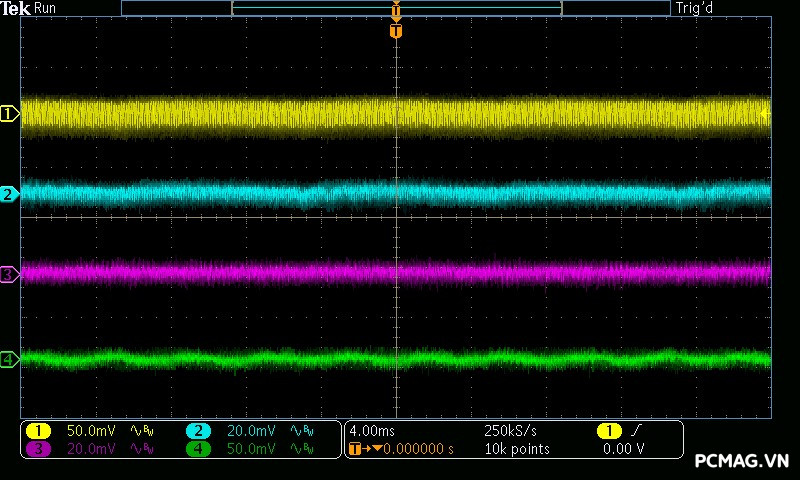This screenshot has width=800, height=480.
Task: Click the channel 4 green ground marker
Action: 9,359
